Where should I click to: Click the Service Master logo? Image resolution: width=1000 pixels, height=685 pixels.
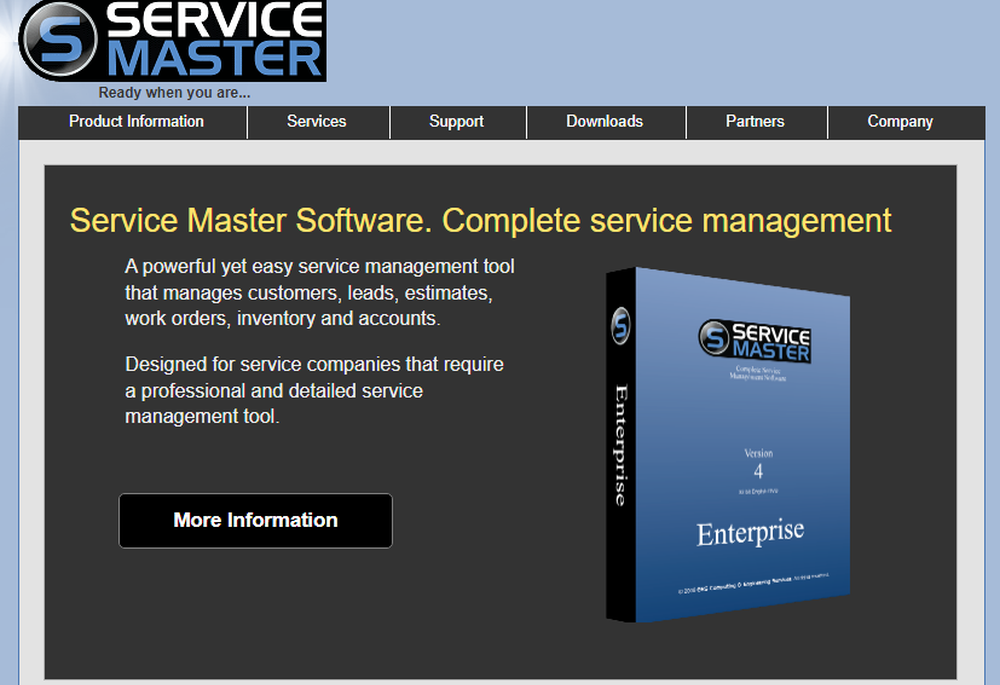pos(170,42)
